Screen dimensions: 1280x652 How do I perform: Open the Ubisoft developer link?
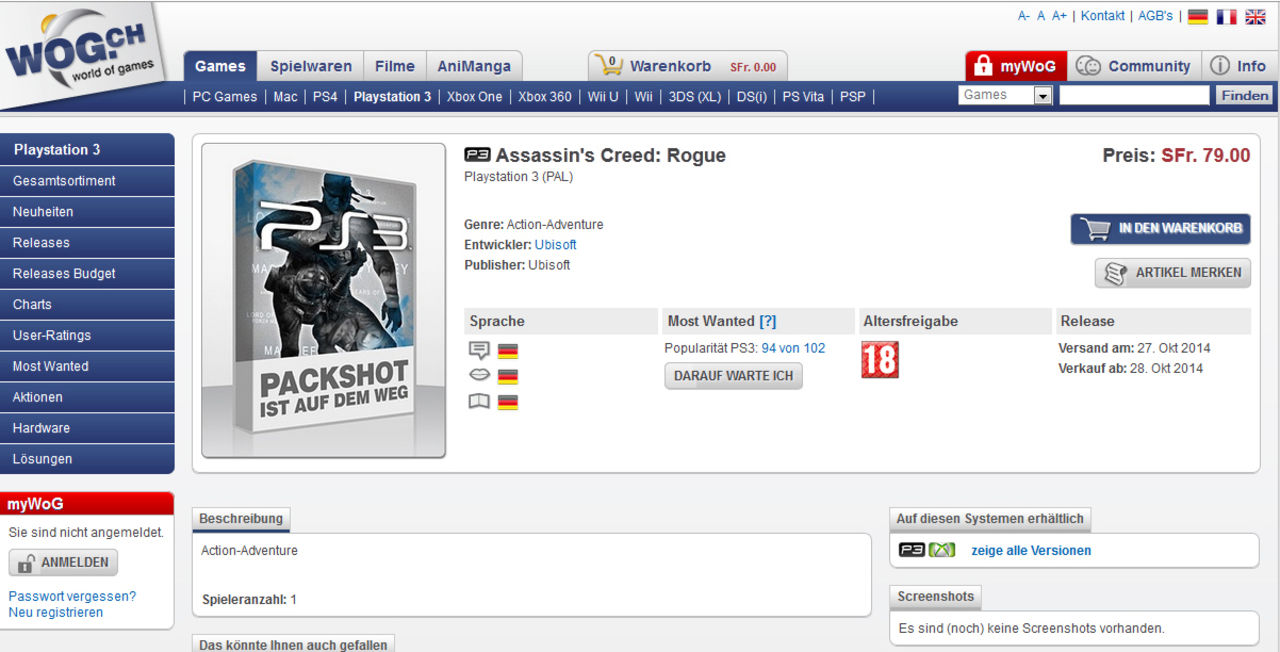tap(555, 244)
